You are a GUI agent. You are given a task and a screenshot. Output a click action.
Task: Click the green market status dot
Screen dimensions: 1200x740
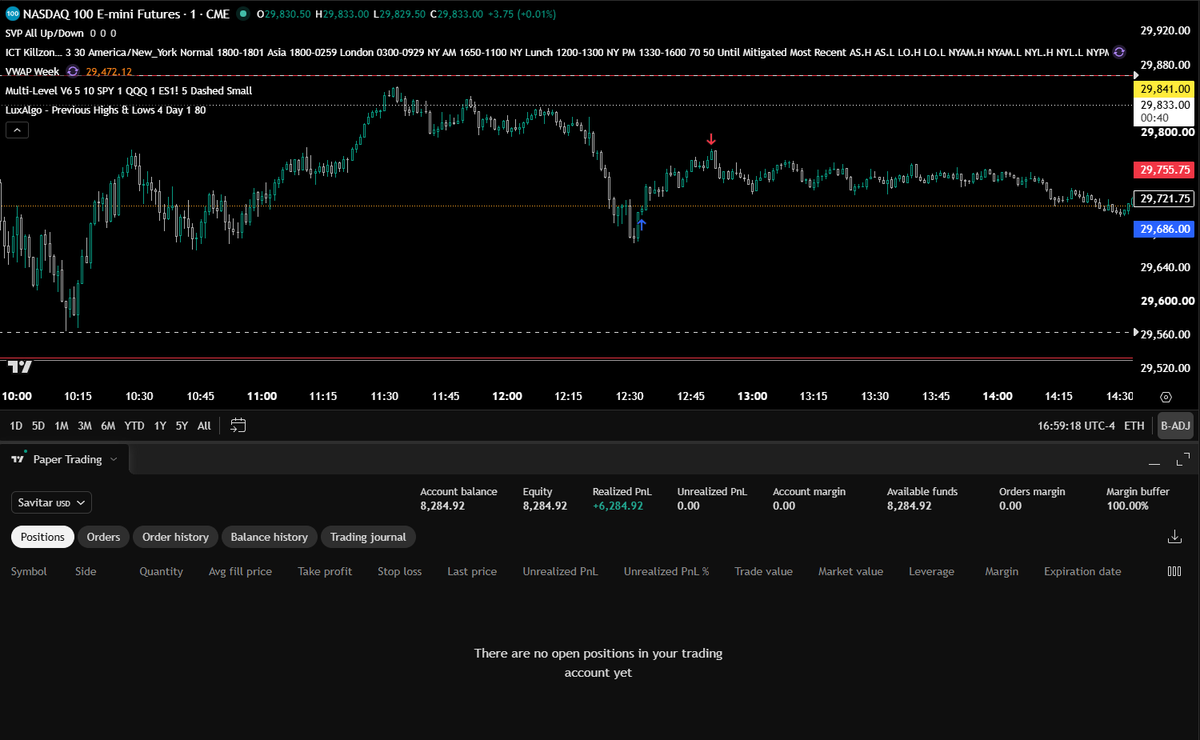tap(243, 15)
